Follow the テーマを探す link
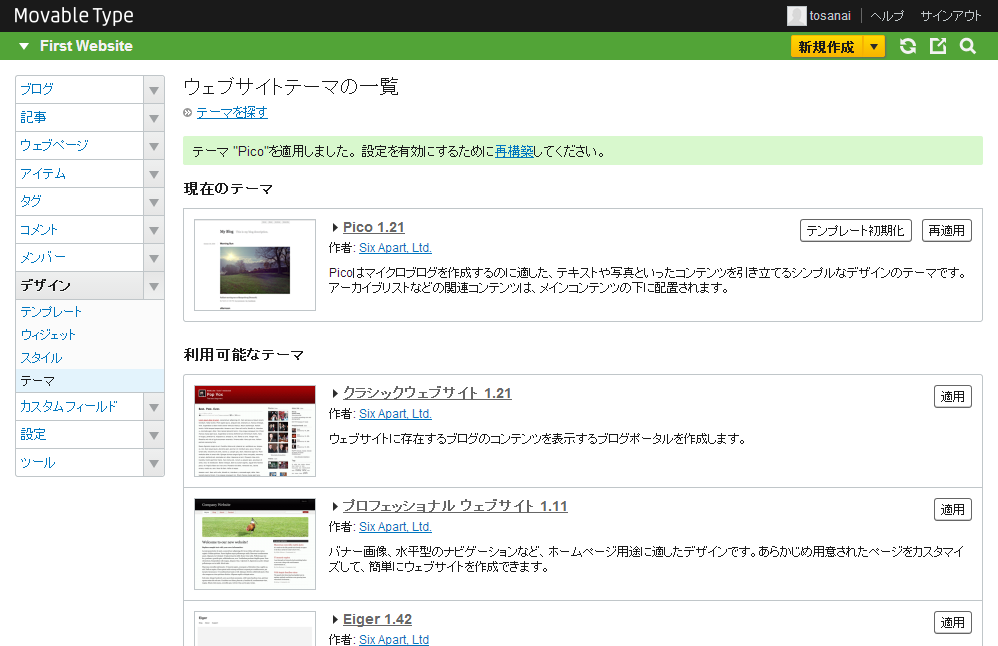 [232, 113]
